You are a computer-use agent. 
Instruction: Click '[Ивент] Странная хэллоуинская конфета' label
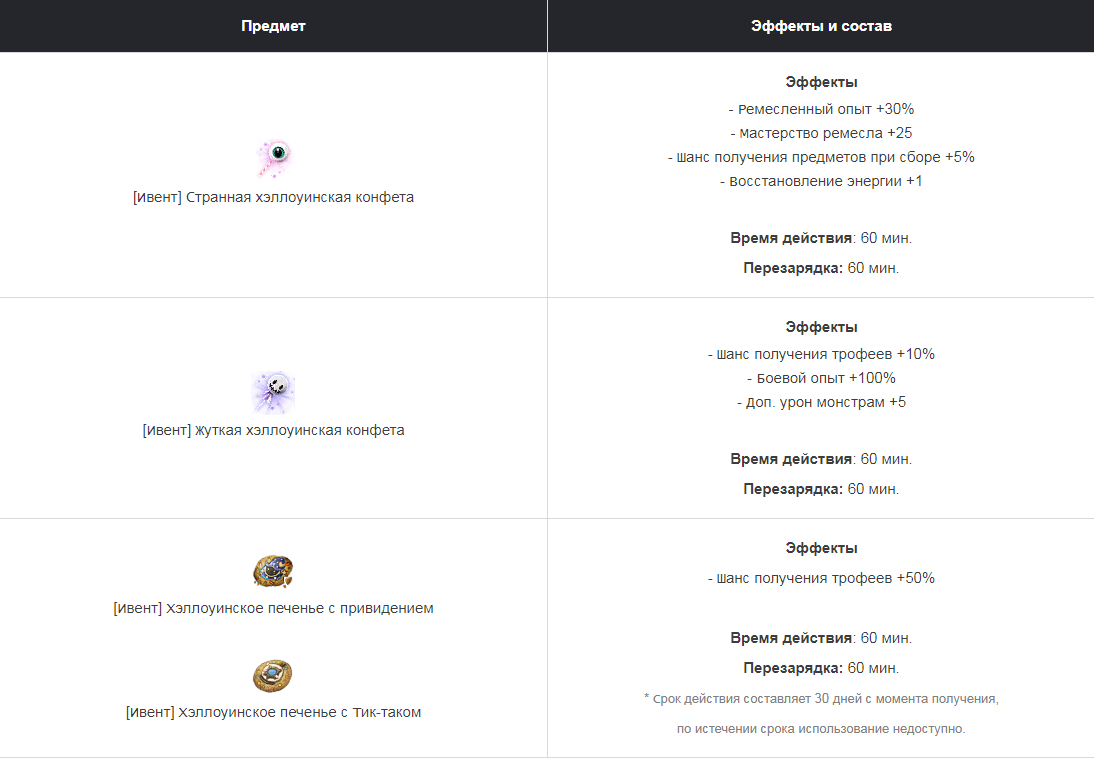click(x=274, y=198)
